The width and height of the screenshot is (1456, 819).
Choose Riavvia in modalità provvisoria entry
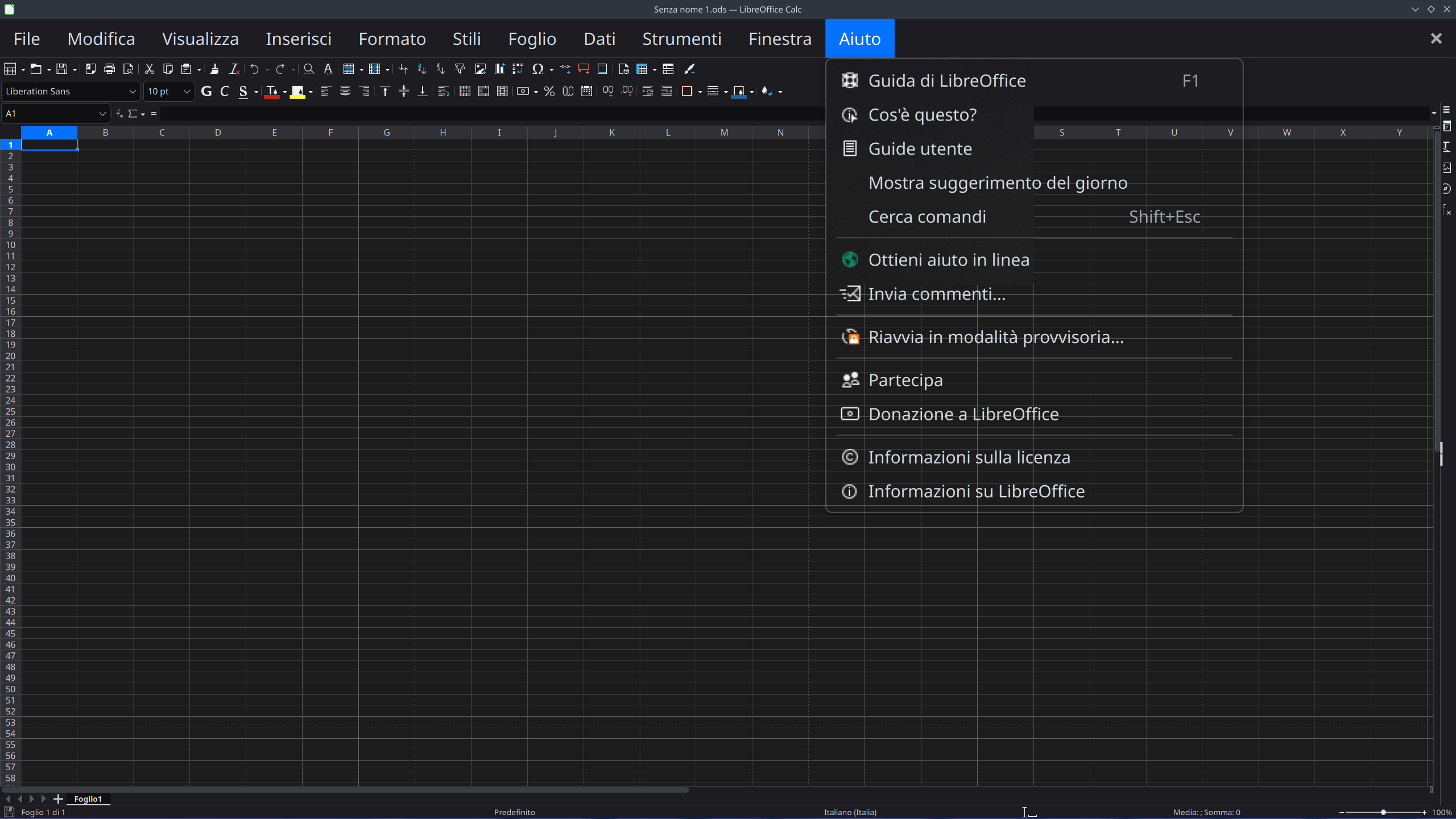(x=1034, y=337)
